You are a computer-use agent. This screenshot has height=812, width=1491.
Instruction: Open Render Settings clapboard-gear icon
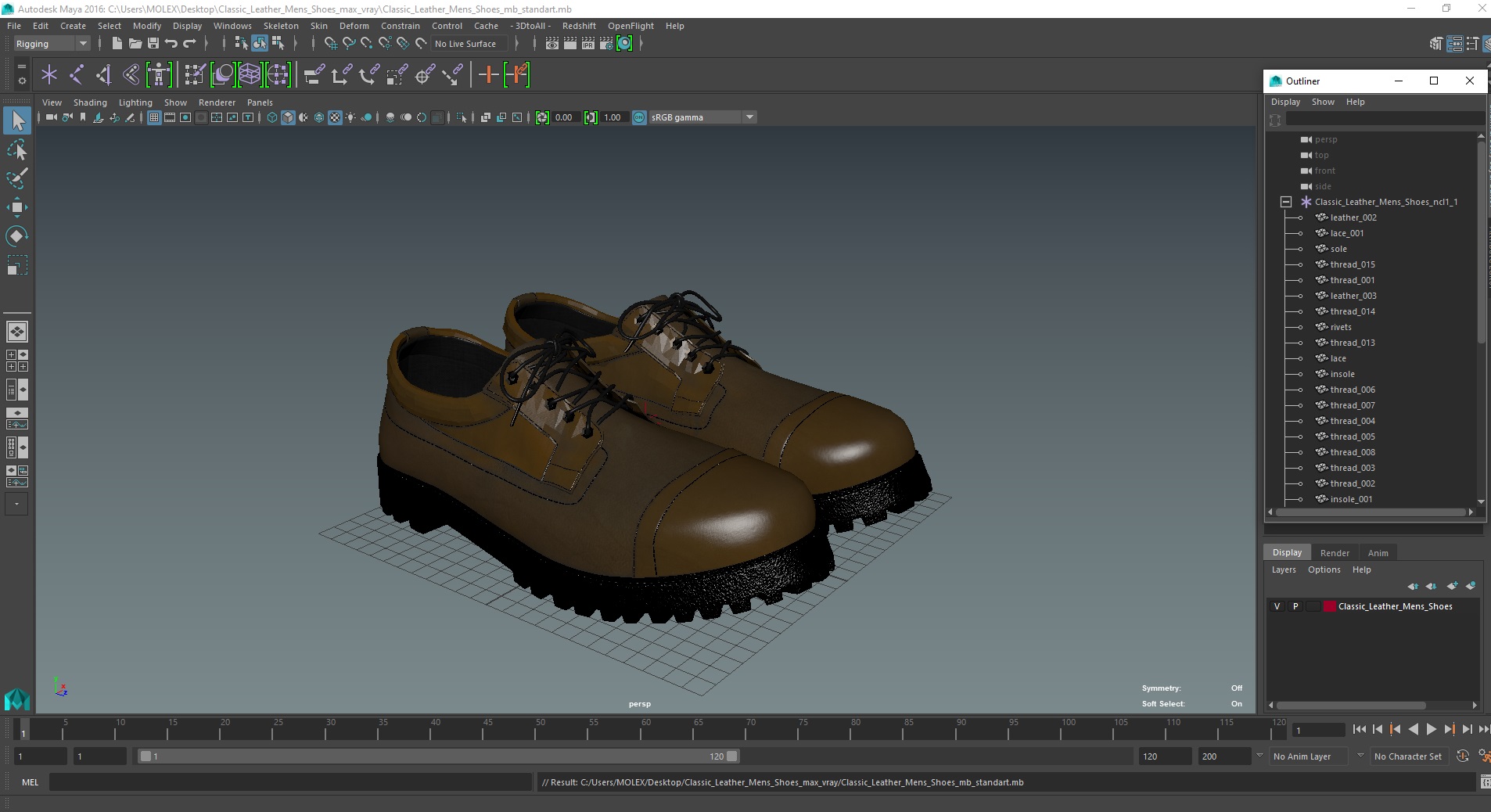pos(606,44)
